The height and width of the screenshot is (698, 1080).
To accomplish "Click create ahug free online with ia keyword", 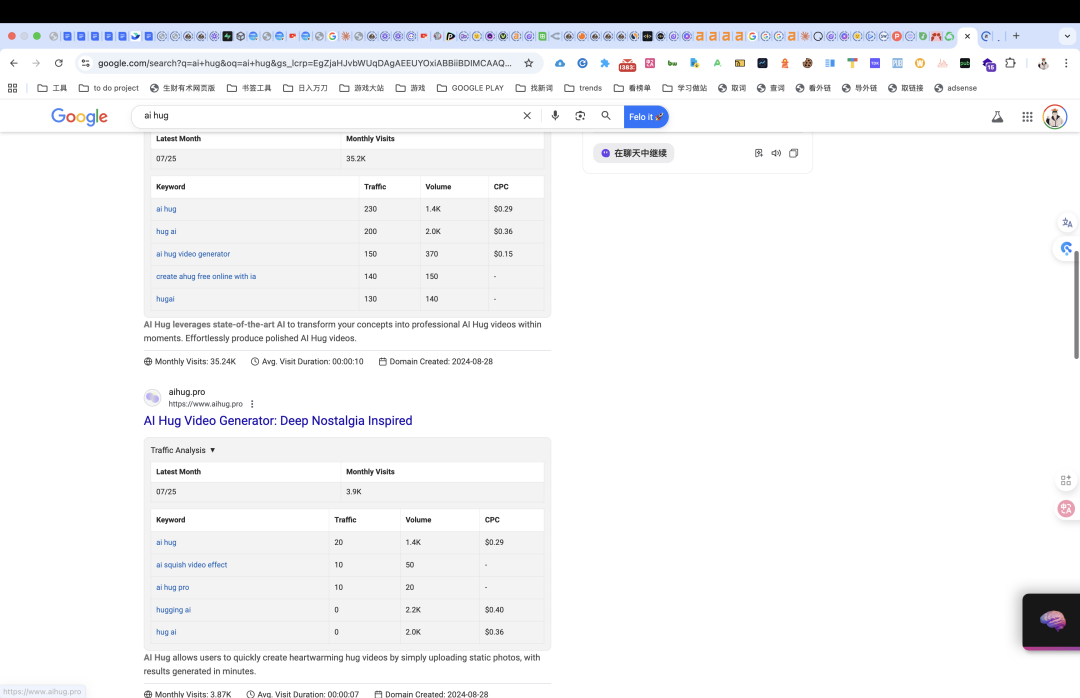I will click(206, 276).
